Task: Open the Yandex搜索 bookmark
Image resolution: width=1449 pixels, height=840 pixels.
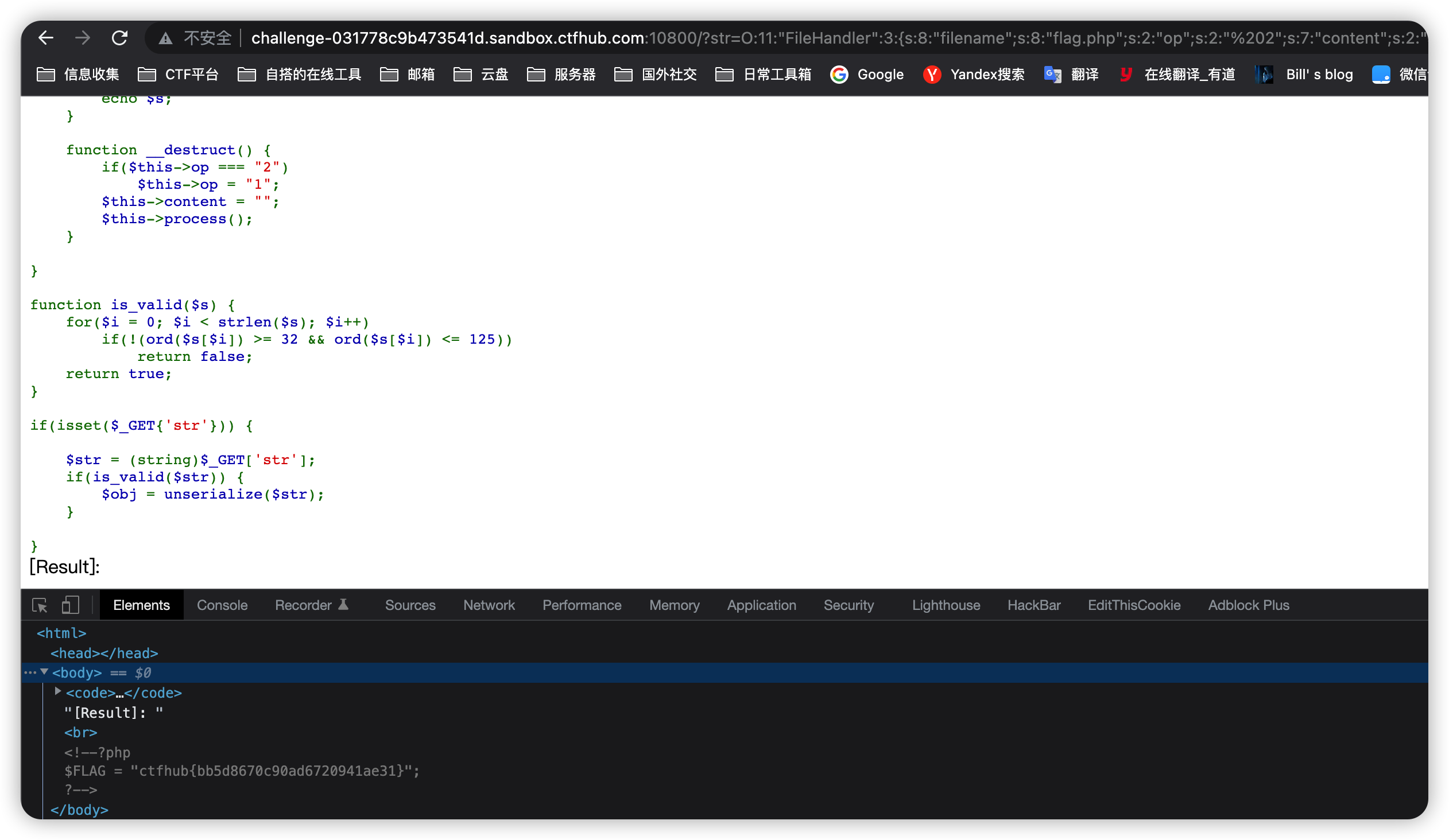Action: click(x=975, y=75)
